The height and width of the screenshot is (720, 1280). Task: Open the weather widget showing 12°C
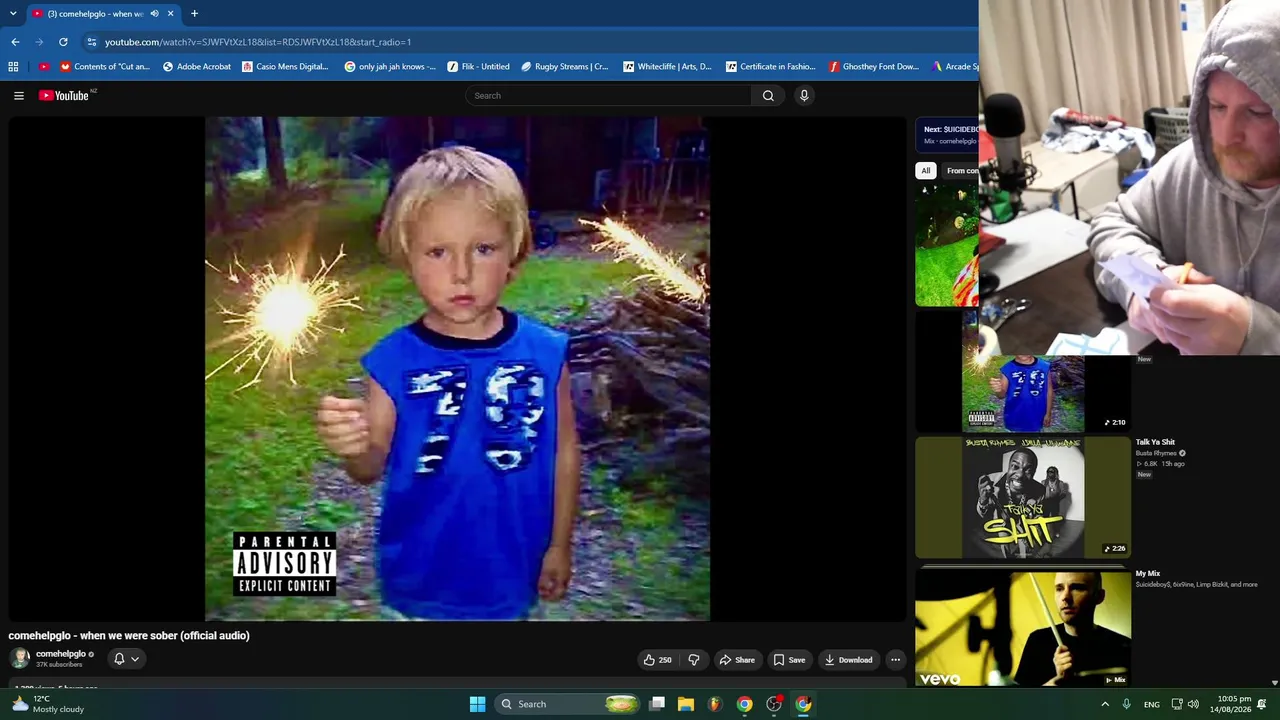coord(48,704)
